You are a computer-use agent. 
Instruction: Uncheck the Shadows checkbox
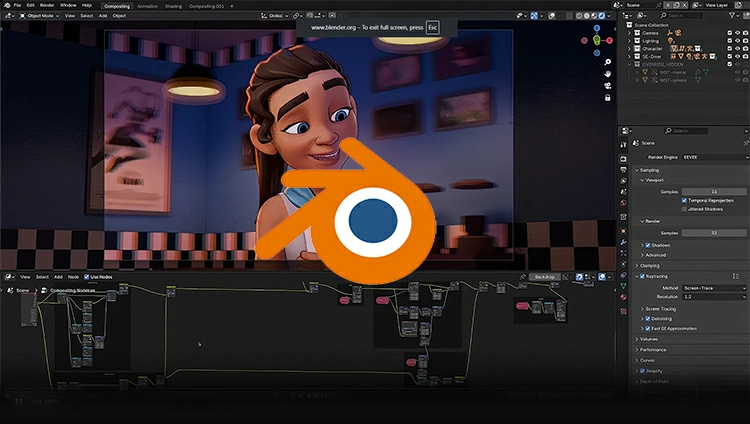click(648, 245)
